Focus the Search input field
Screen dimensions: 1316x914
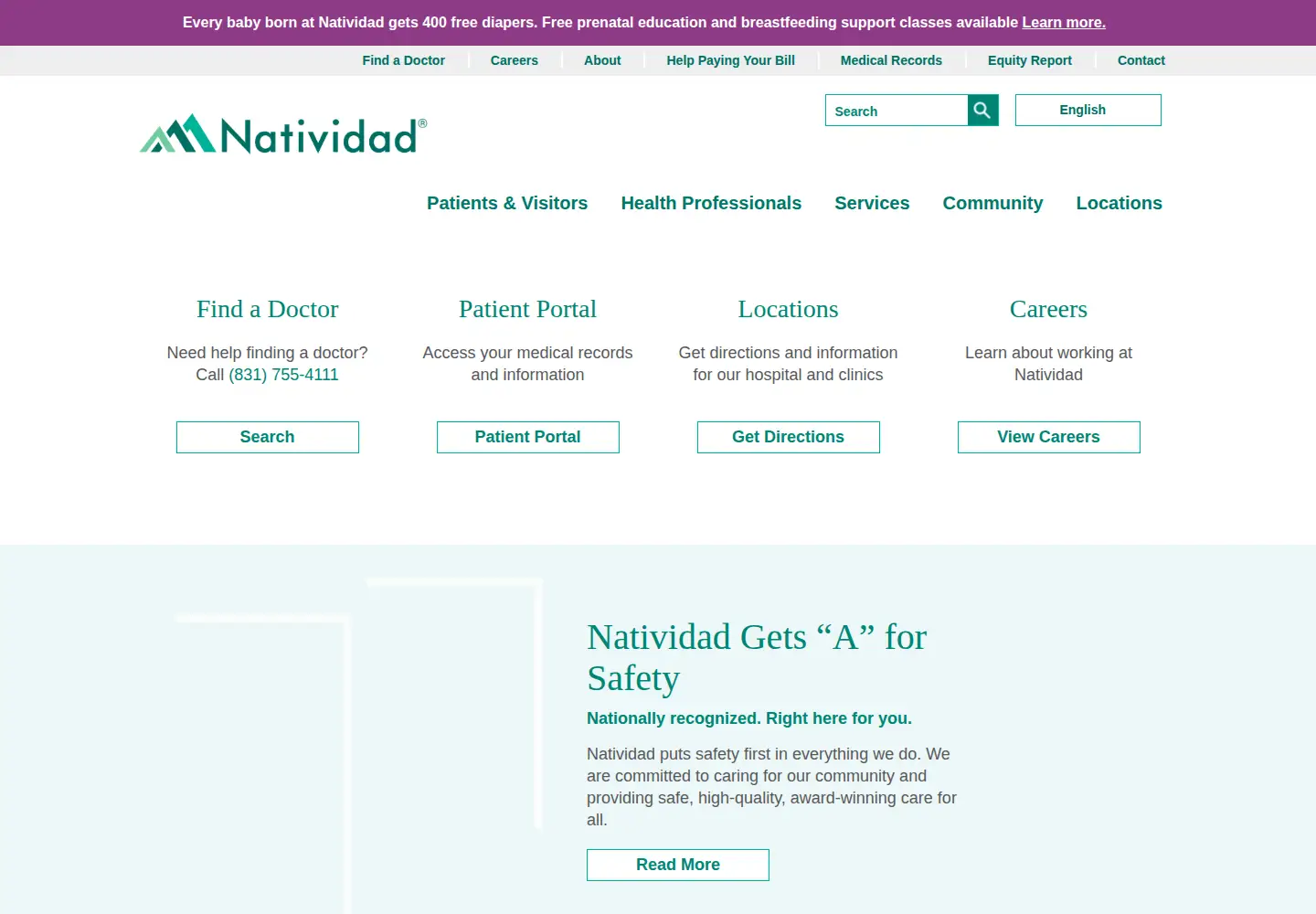coord(897,111)
